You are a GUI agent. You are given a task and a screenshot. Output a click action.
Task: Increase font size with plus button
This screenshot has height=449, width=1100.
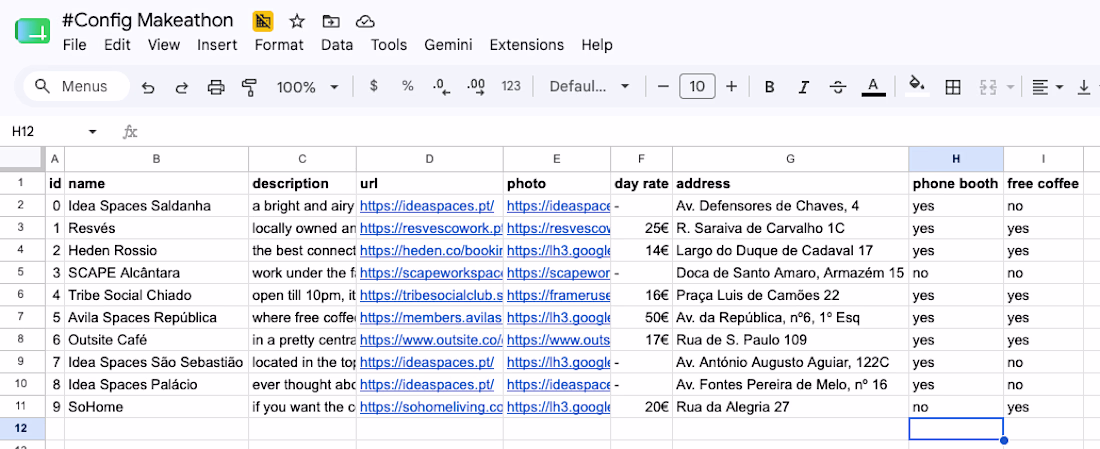(732, 86)
